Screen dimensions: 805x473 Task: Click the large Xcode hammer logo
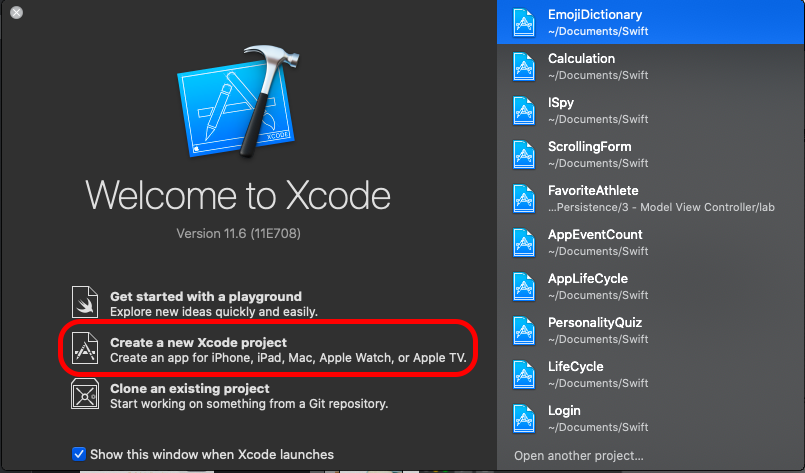tap(238, 102)
